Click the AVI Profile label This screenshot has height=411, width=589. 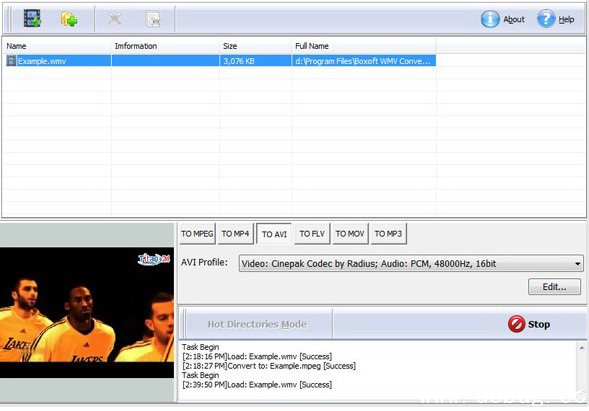coord(204,262)
